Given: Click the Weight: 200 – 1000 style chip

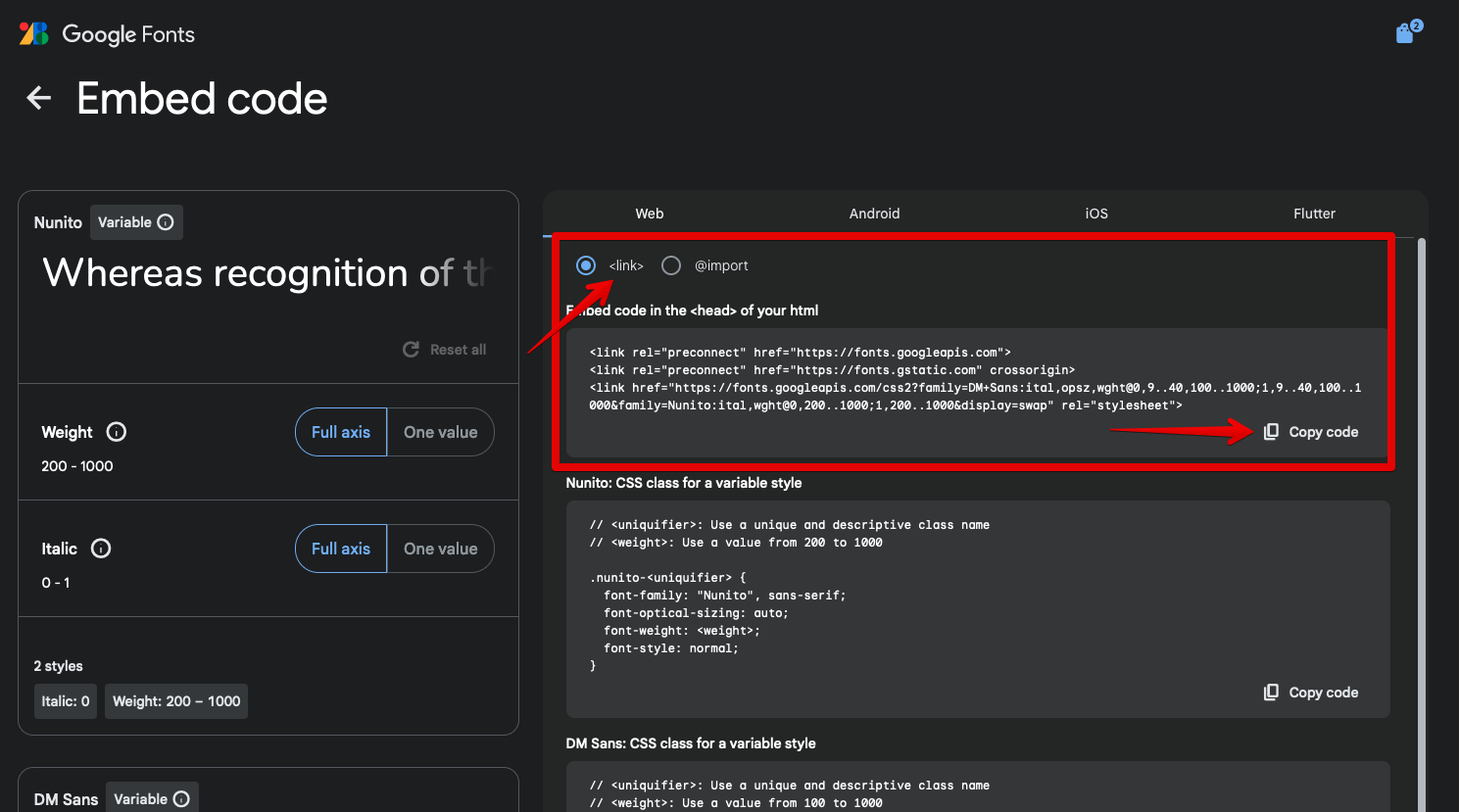Looking at the screenshot, I should [175, 700].
